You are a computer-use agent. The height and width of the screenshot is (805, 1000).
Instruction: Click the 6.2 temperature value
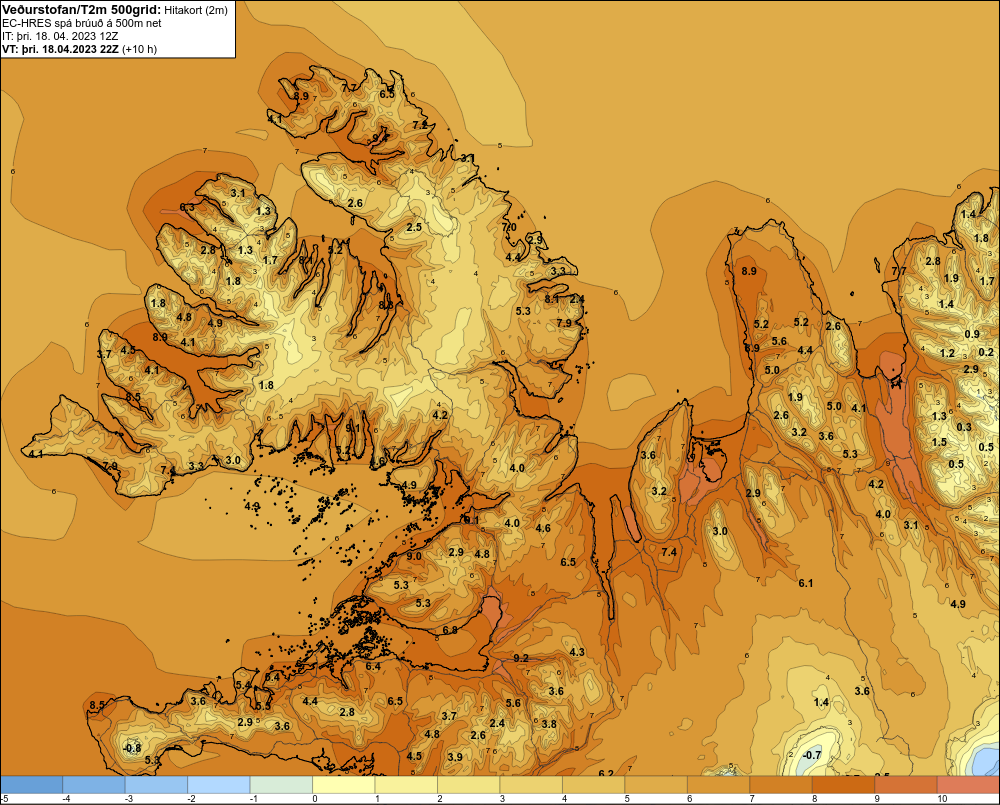coord(606,773)
